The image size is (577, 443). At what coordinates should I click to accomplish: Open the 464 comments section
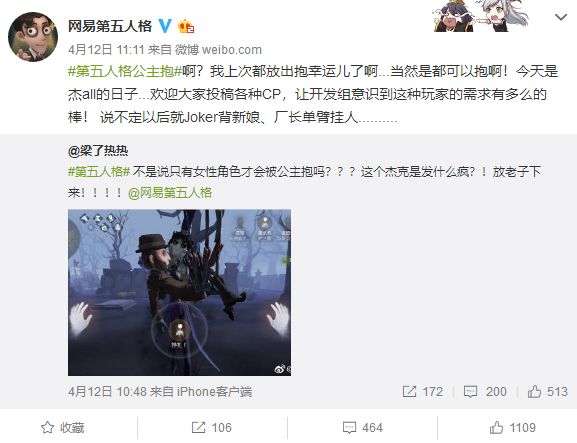(362, 428)
